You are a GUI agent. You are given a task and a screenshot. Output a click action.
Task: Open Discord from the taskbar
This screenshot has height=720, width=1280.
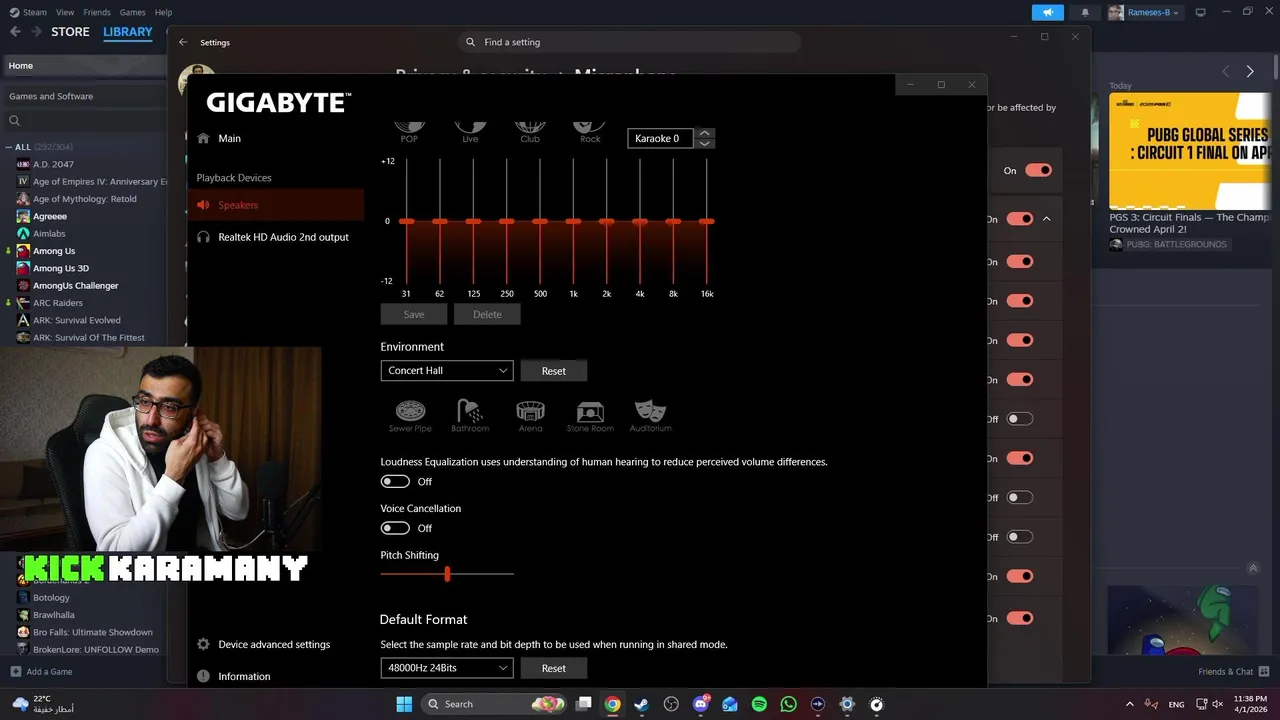pos(700,704)
